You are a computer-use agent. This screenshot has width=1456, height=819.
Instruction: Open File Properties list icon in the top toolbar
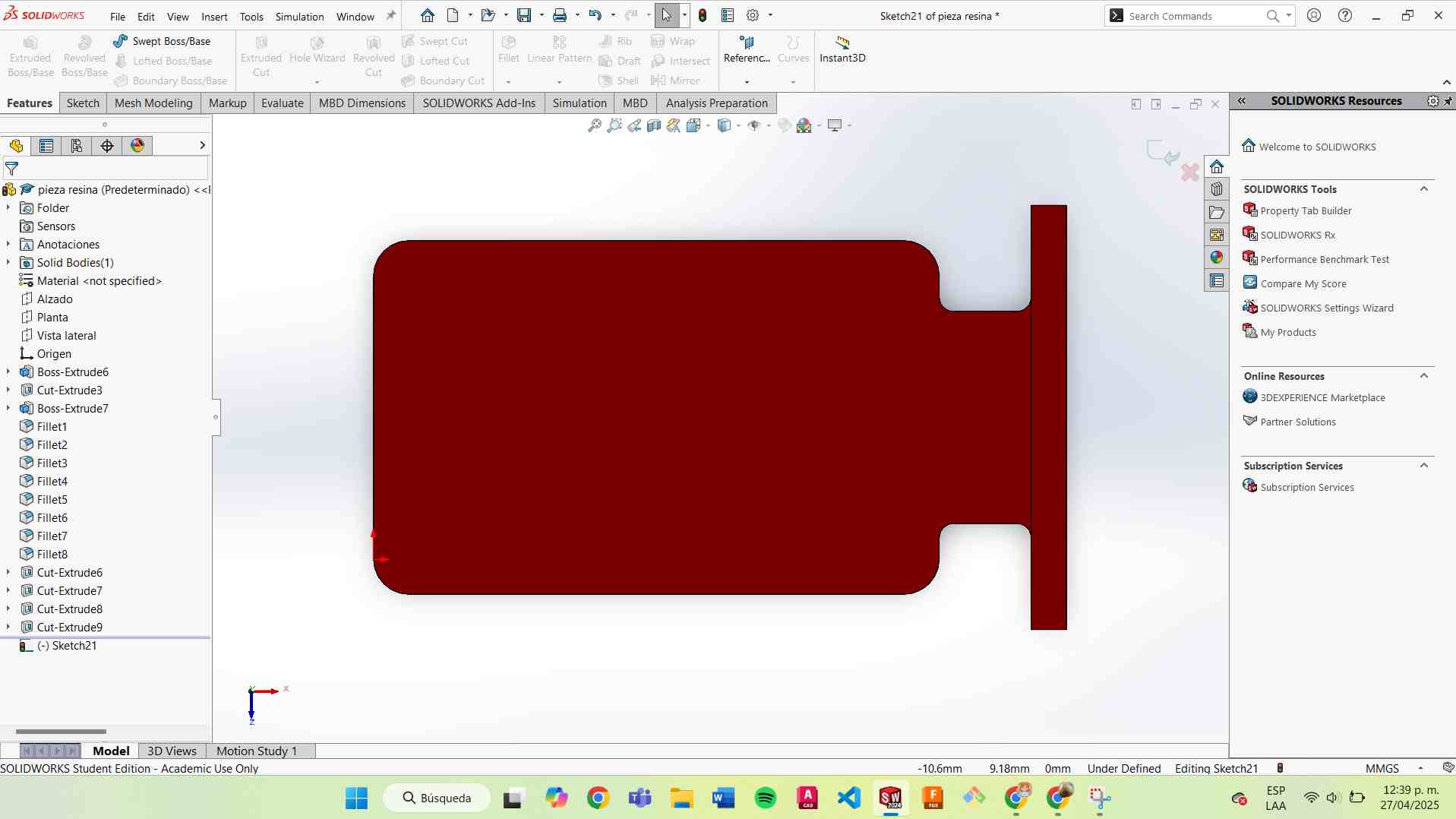click(728, 15)
